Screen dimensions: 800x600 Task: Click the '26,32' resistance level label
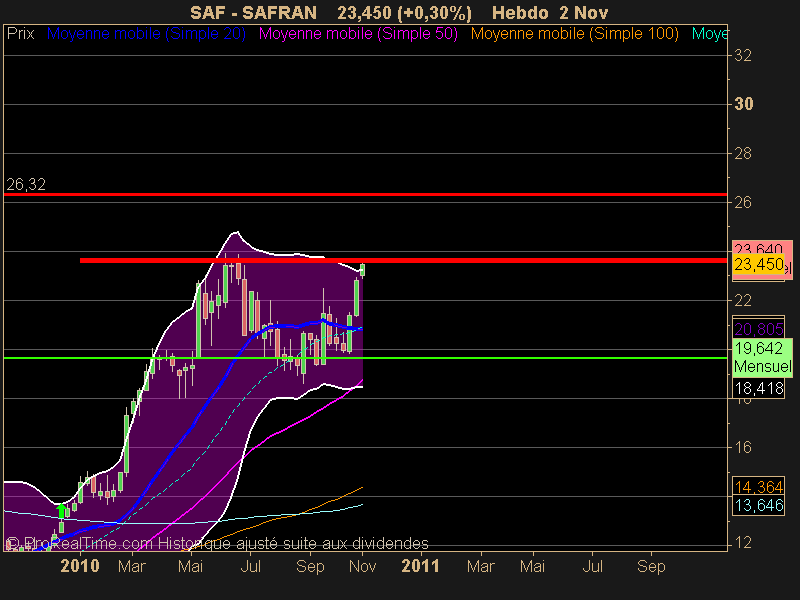tap(26, 184)
